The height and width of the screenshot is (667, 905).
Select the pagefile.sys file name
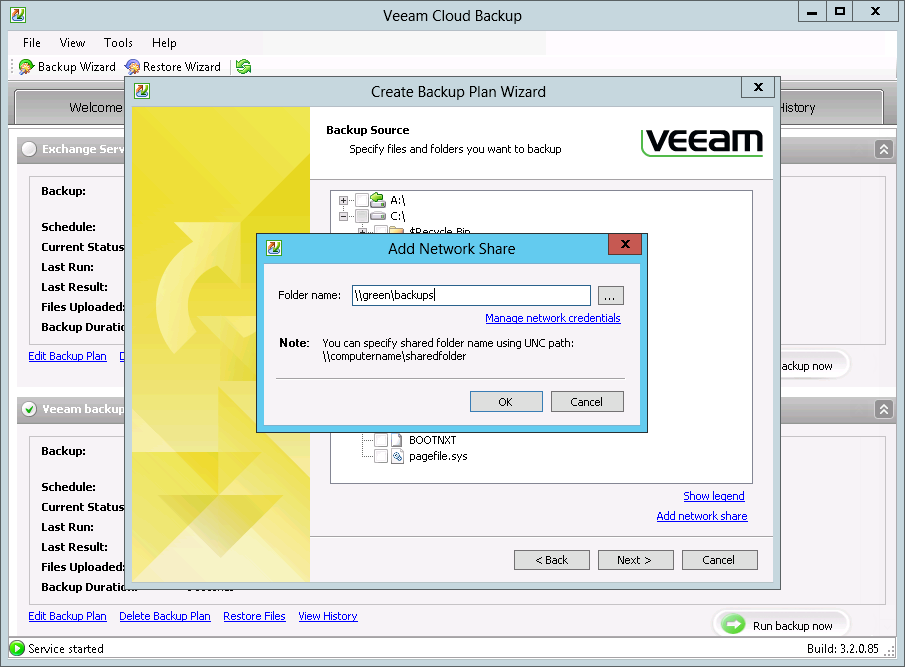coord(438,456)
